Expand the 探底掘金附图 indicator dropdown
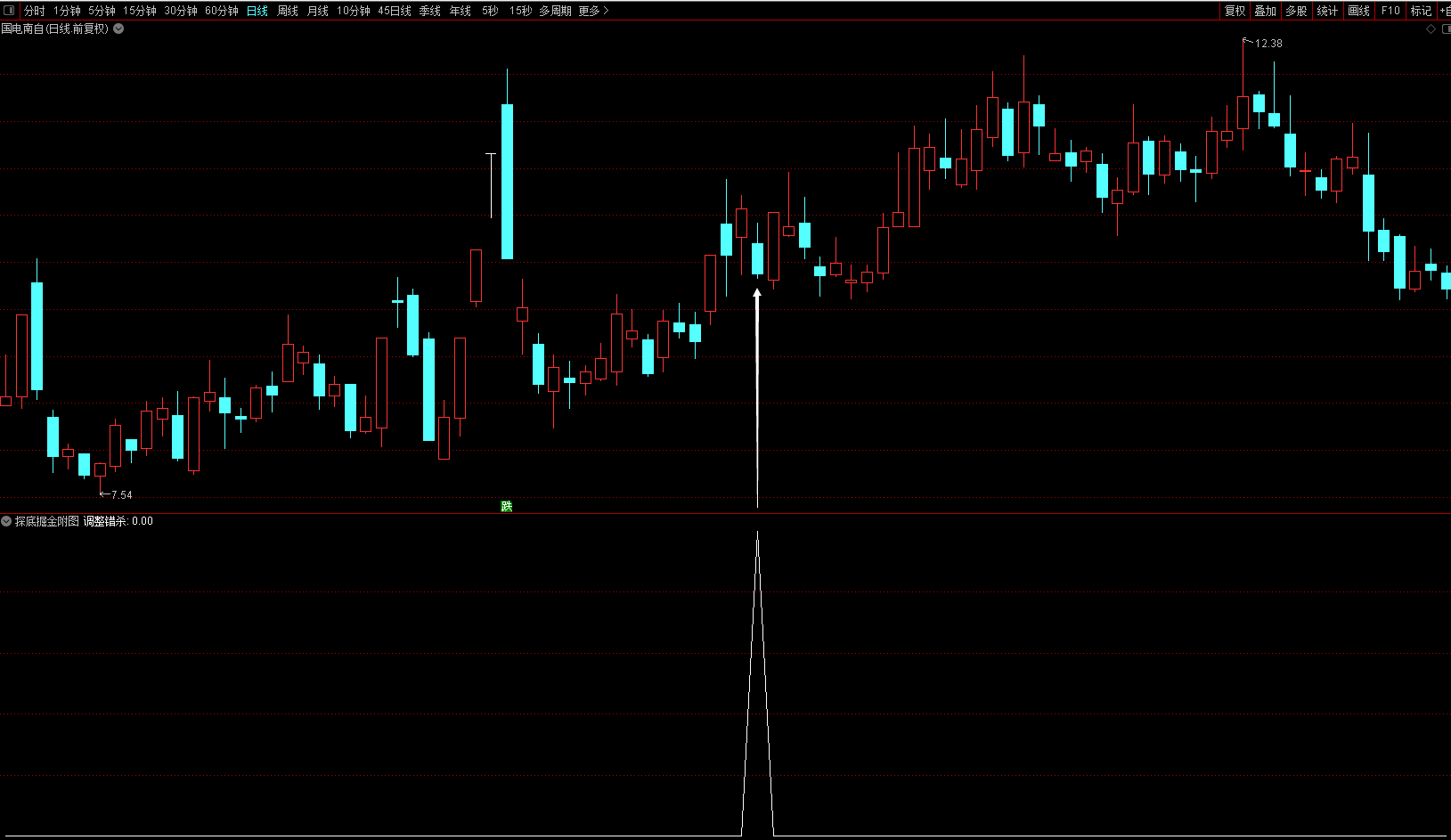Viewport: 1451px width, 840px height. coord(6,521)
